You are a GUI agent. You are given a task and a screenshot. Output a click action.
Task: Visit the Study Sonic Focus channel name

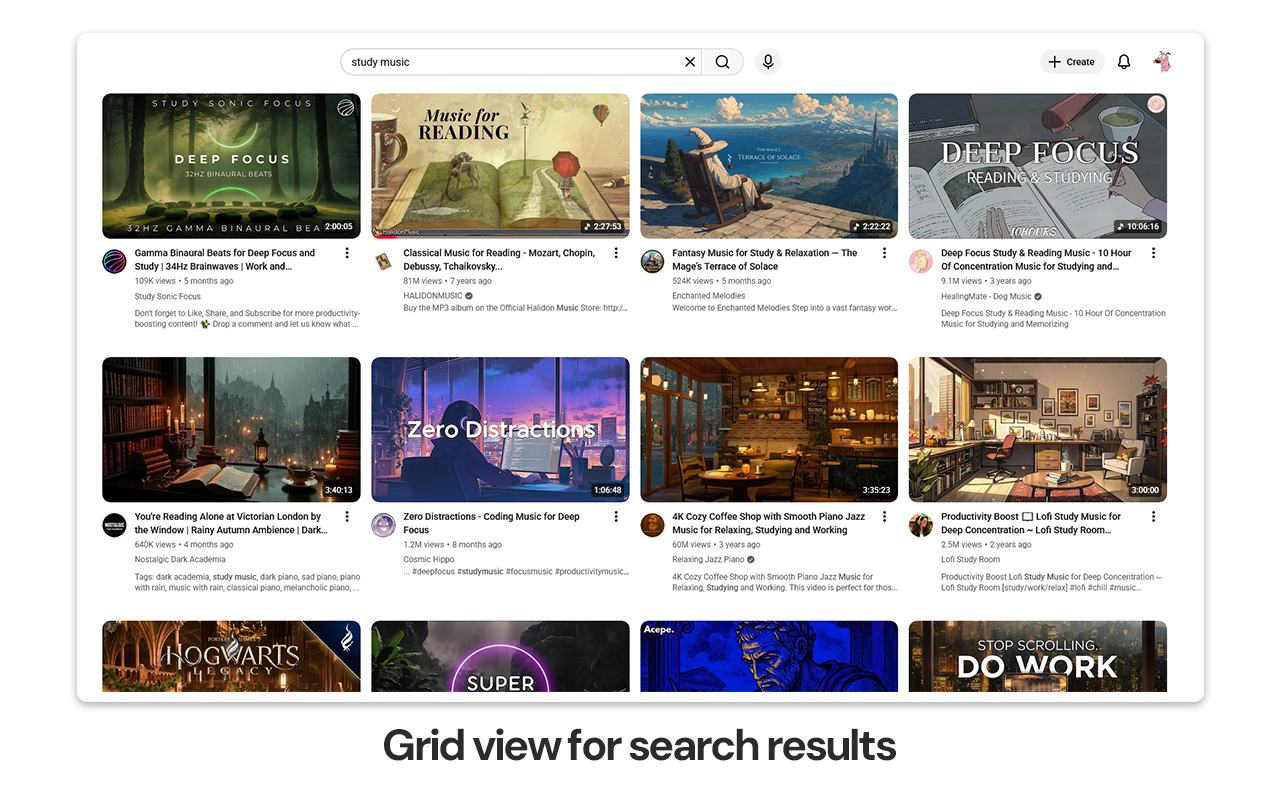pyautogui.click(x=168, y=296)
